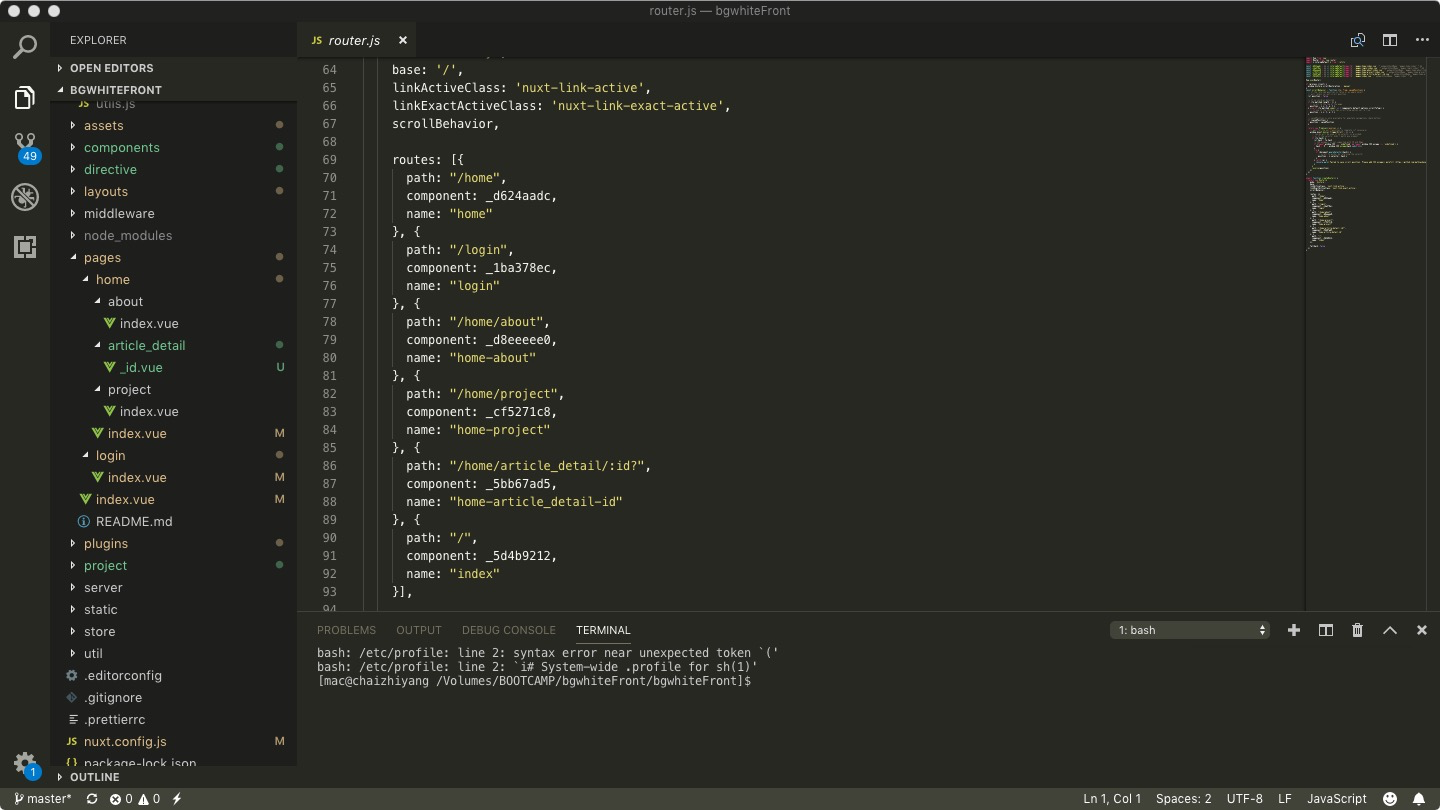Expand the store folder
Viewport: 1440px width, 810px height.
coord(174,631)
